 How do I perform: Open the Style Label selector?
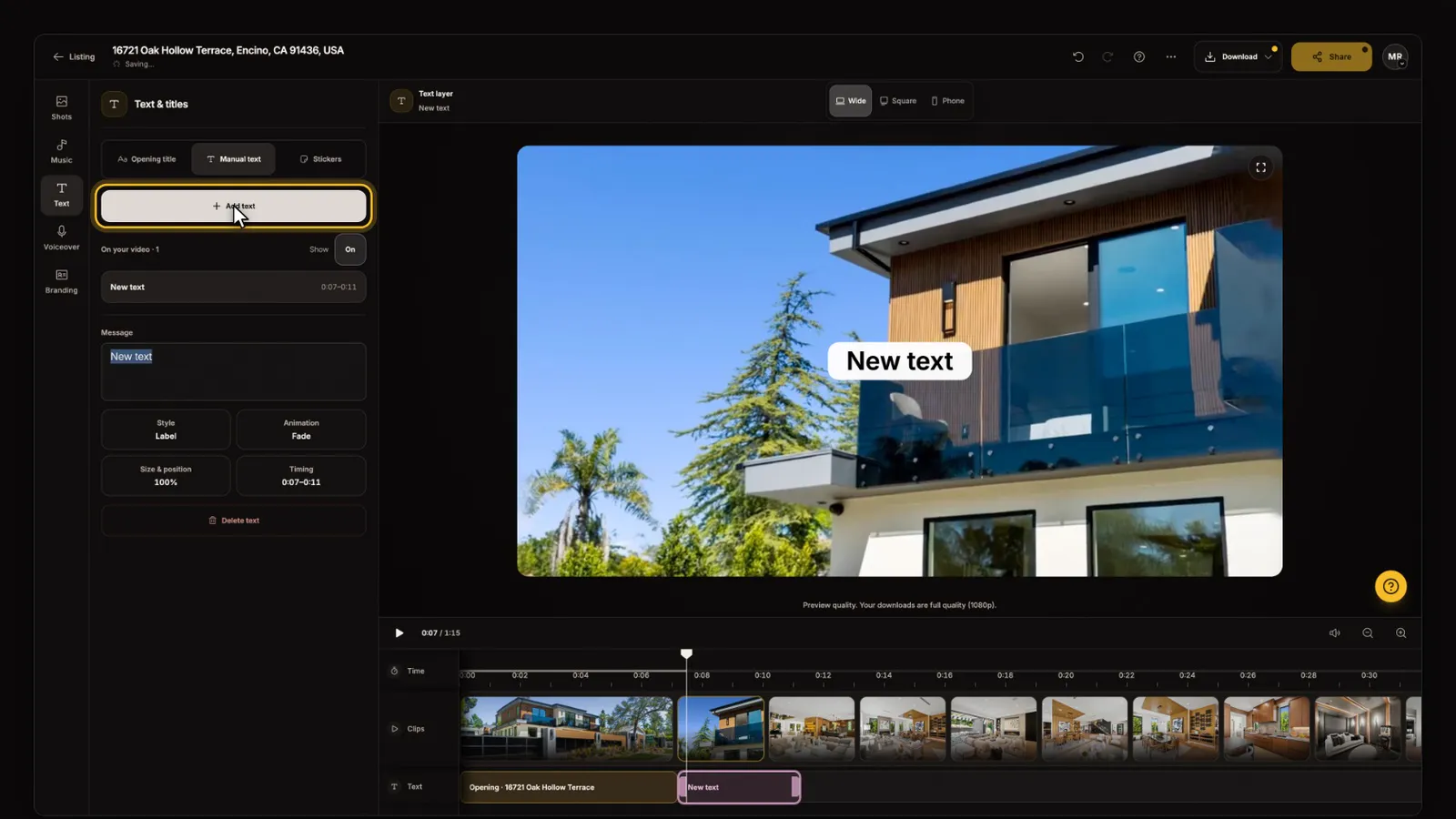click(166, 430)
